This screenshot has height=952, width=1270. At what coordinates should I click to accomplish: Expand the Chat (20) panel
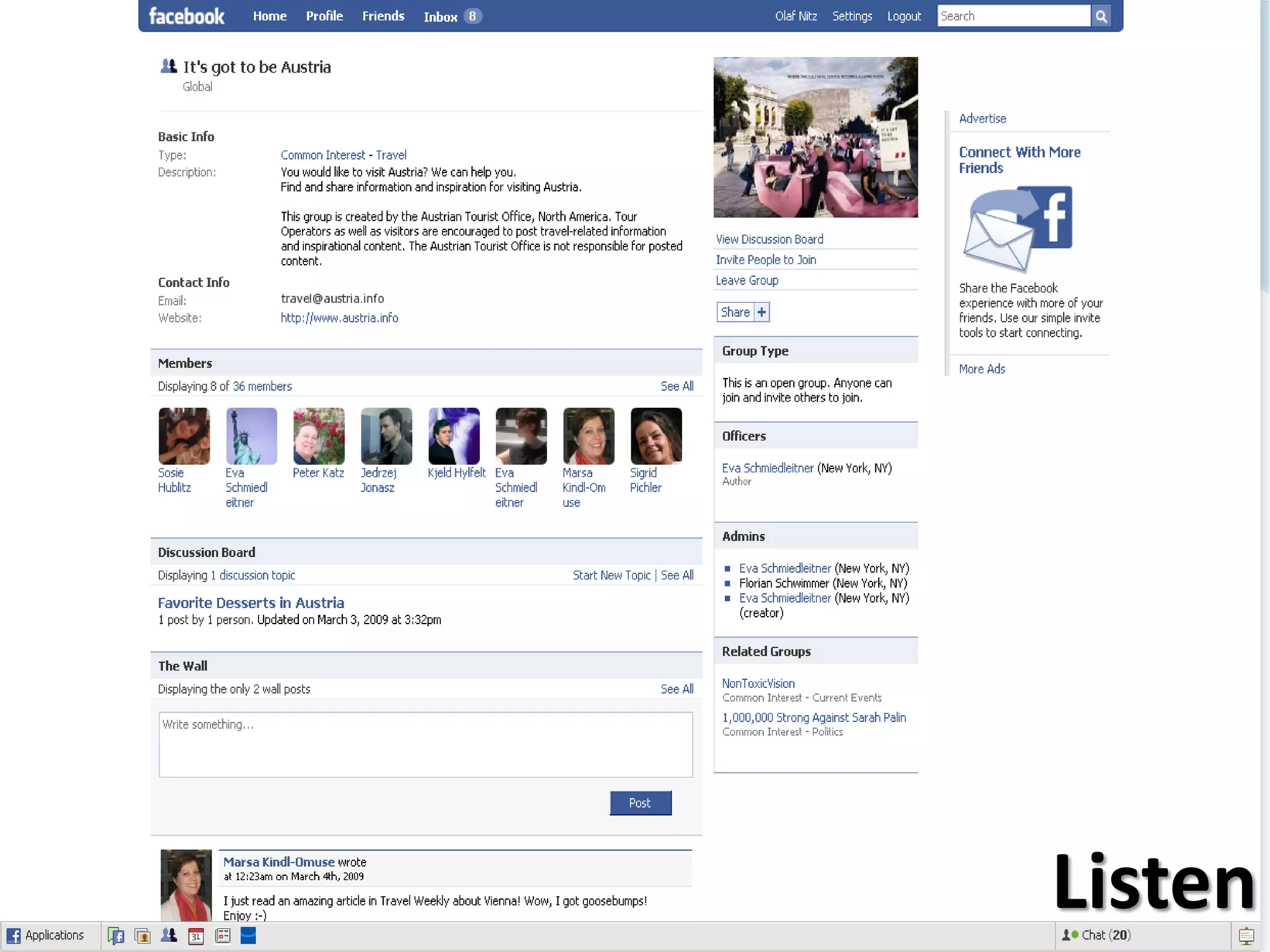click(1098, 935)
